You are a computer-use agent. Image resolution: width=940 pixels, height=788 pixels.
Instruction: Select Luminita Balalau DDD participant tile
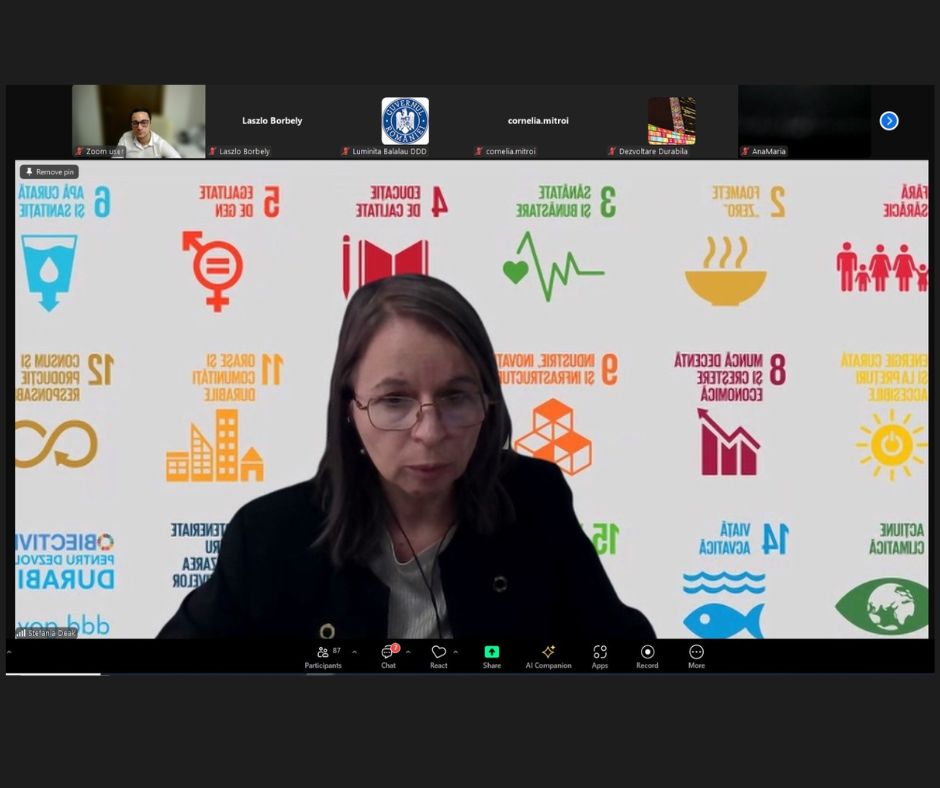[405, 121]
